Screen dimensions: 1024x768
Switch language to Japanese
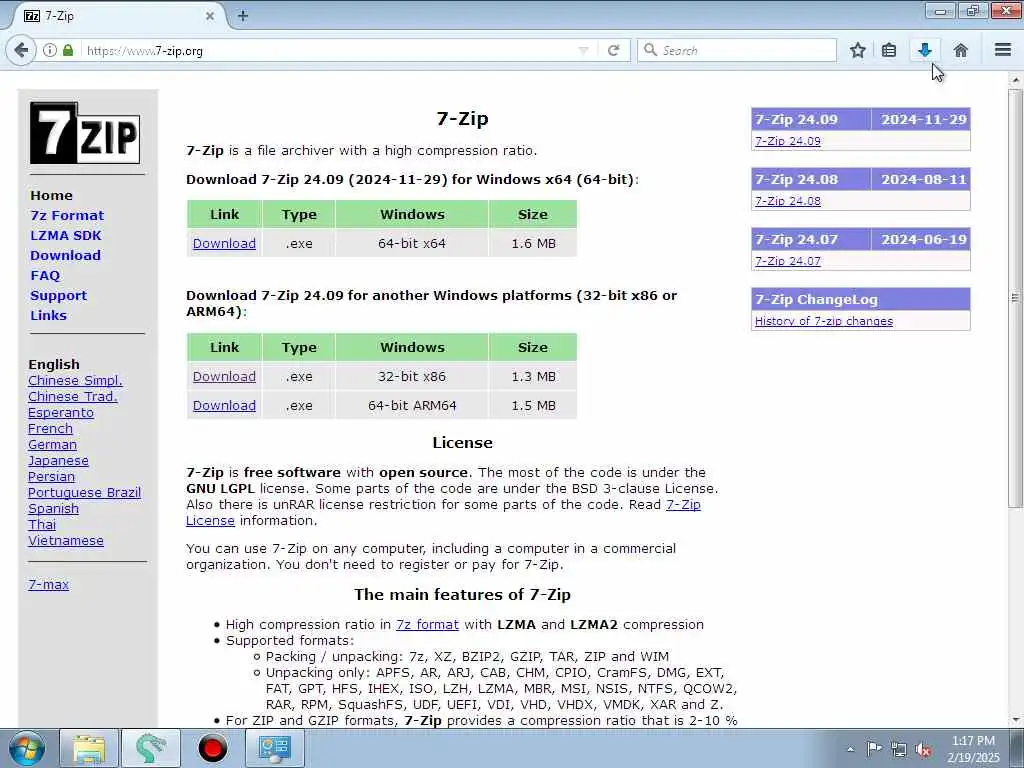[58, 460]
